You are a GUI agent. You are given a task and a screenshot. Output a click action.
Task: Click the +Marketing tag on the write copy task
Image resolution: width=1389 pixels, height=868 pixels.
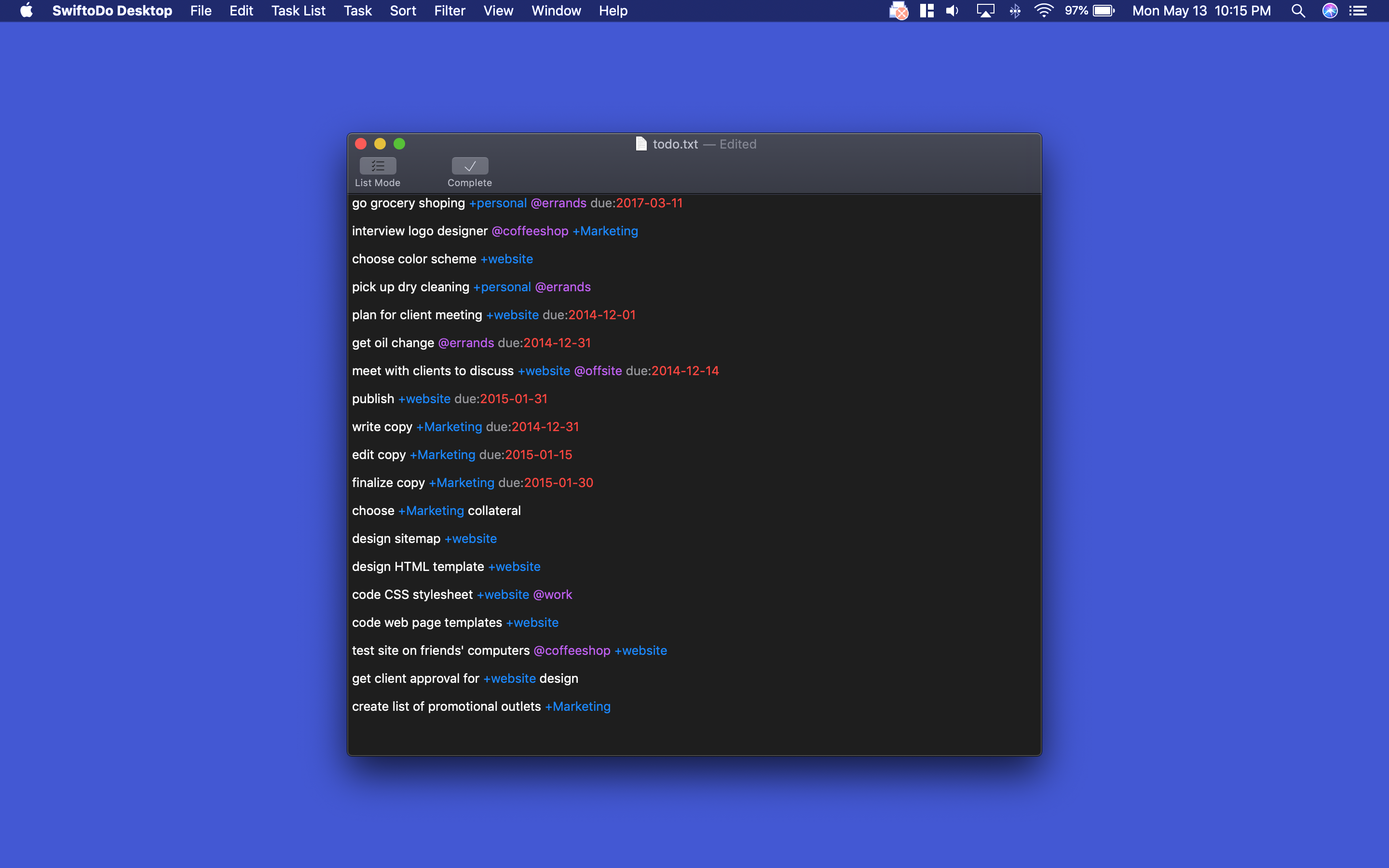pos(449,427)
